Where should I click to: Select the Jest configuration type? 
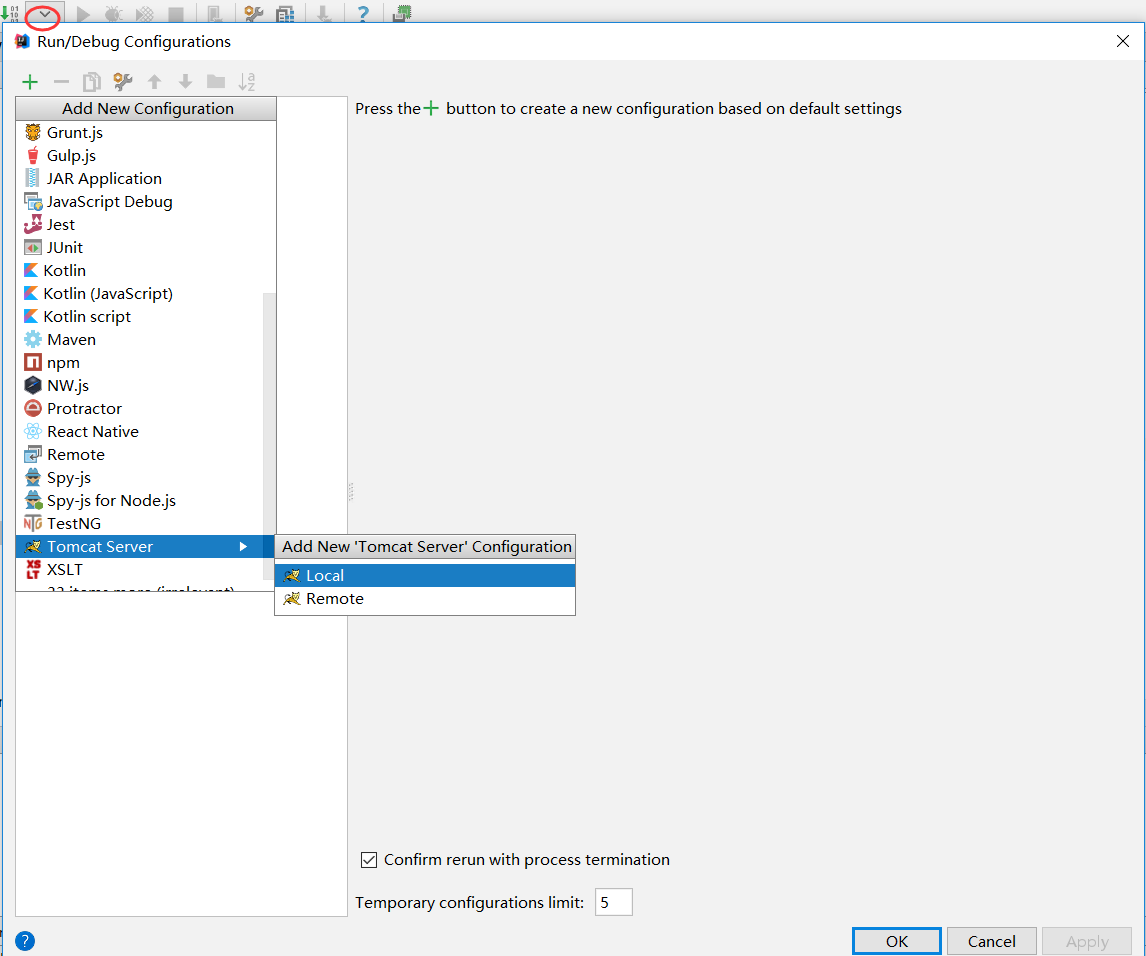146,224
